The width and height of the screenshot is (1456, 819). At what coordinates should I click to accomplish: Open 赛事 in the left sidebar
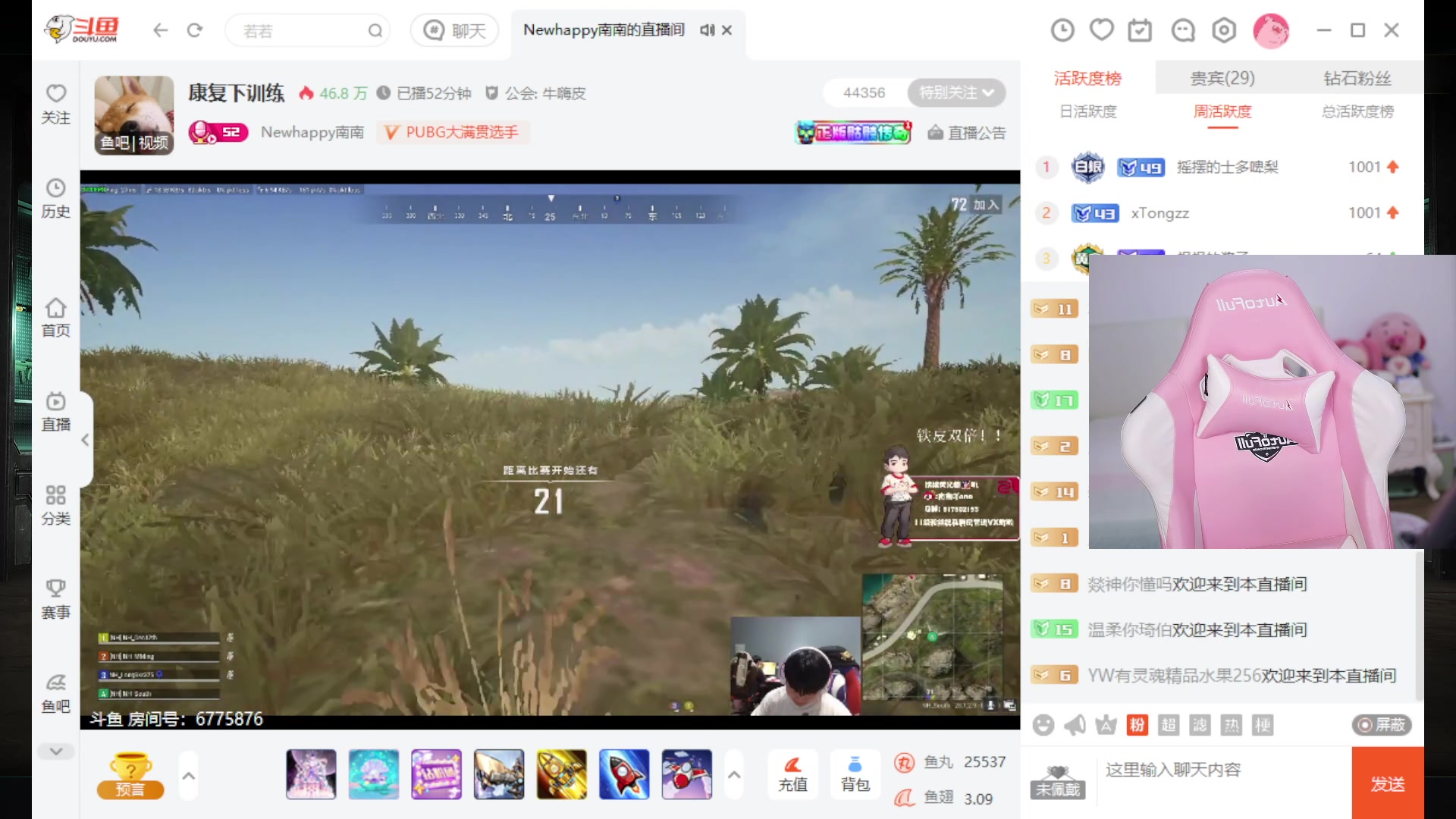click(55, 600)
